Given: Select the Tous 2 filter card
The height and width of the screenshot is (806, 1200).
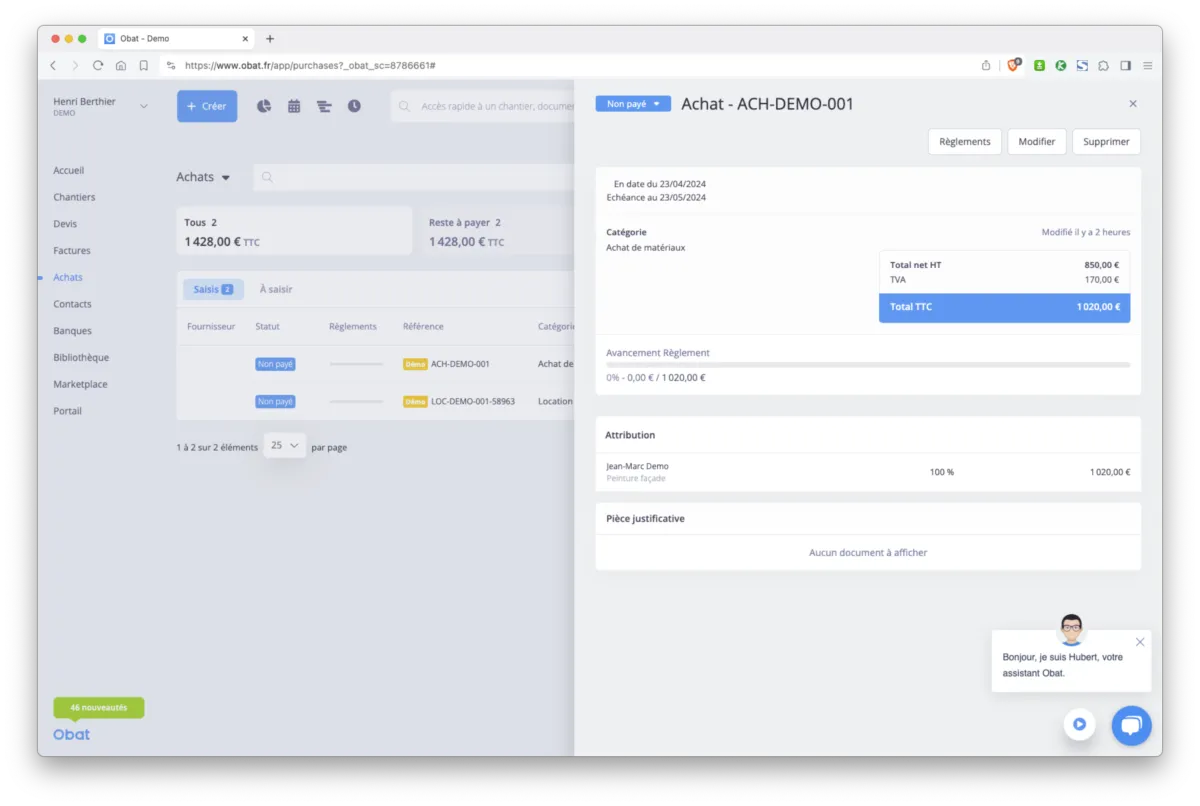Looking at the screenshot, I should pos(294,231).
